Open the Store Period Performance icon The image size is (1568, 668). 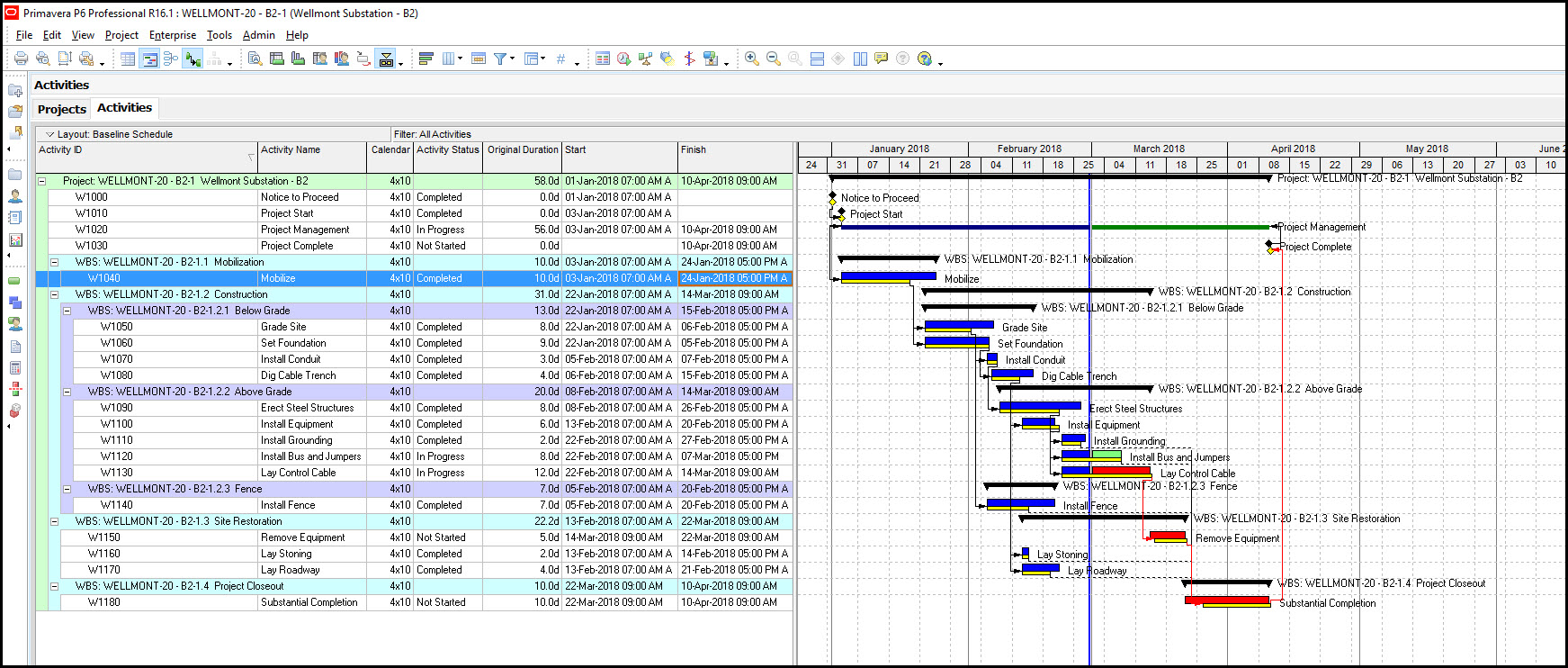711,59
